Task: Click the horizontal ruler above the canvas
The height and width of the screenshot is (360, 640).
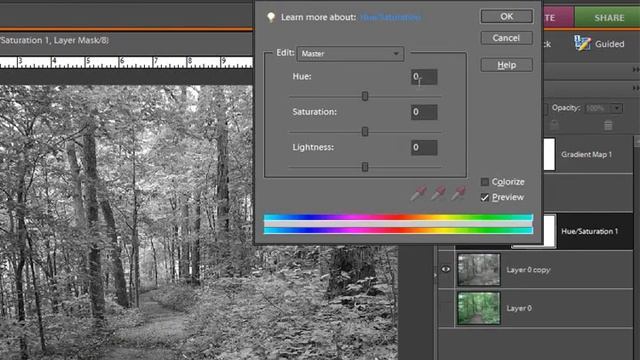Action: click(127, 62)
